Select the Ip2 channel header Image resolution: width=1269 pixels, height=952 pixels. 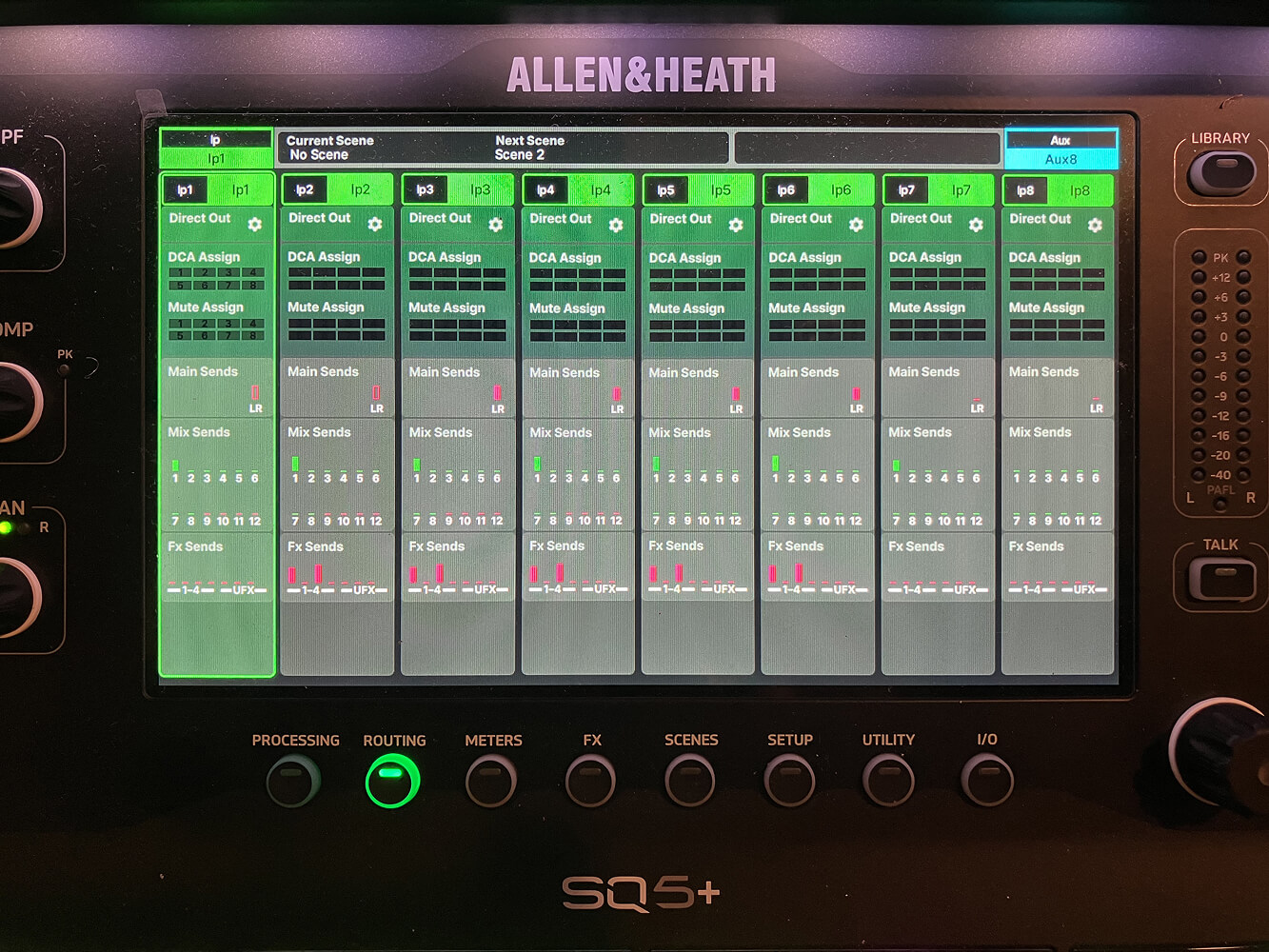[337, 189]
